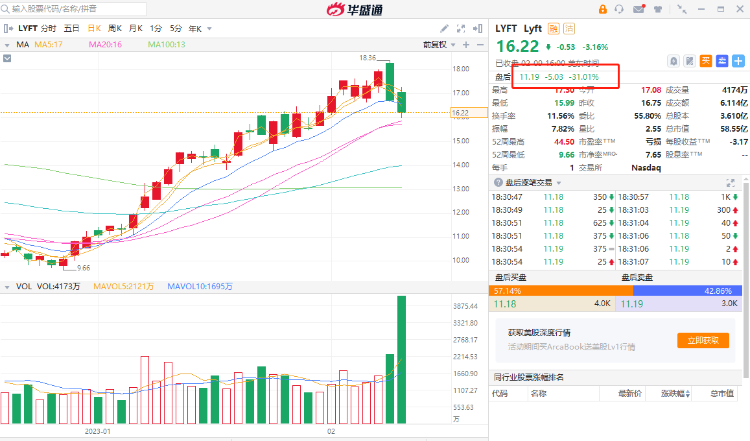
Task: Open help question mark icon
Action: [x=498, y=182]
